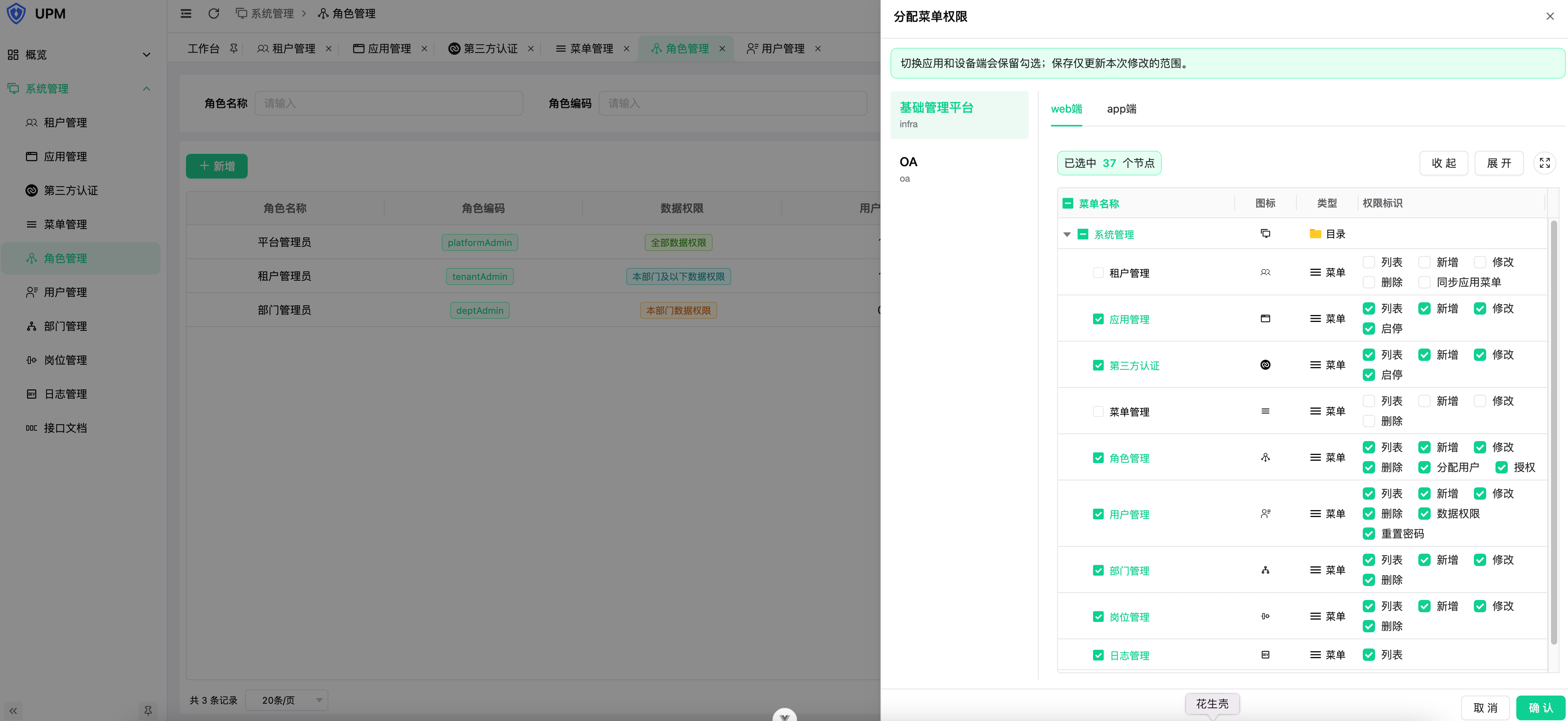Check the 菜单管理 menu checkbox
1568x721 pixels.
tap(1097, 411)
